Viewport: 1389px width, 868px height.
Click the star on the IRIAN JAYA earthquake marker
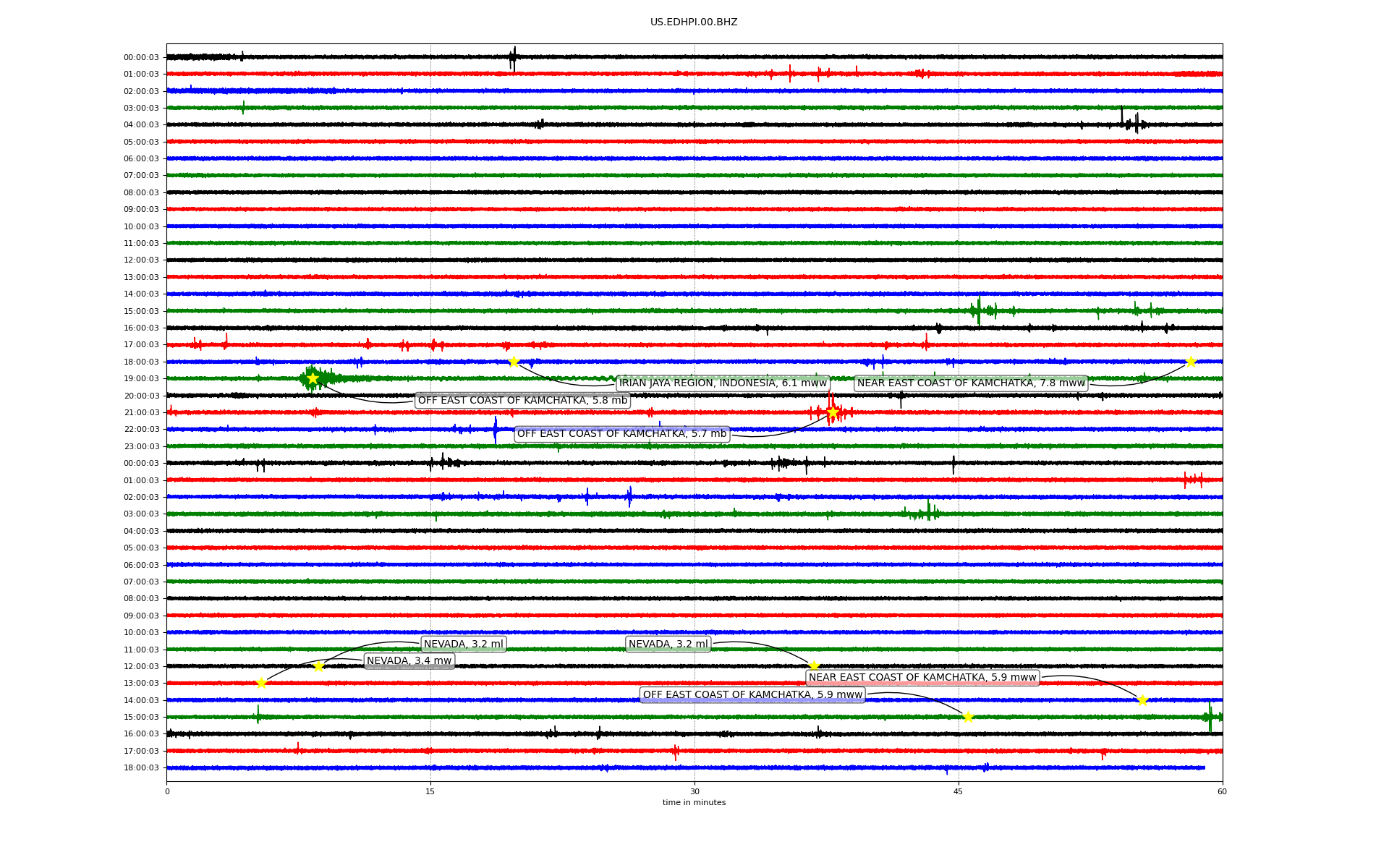(x=514, y=362)
